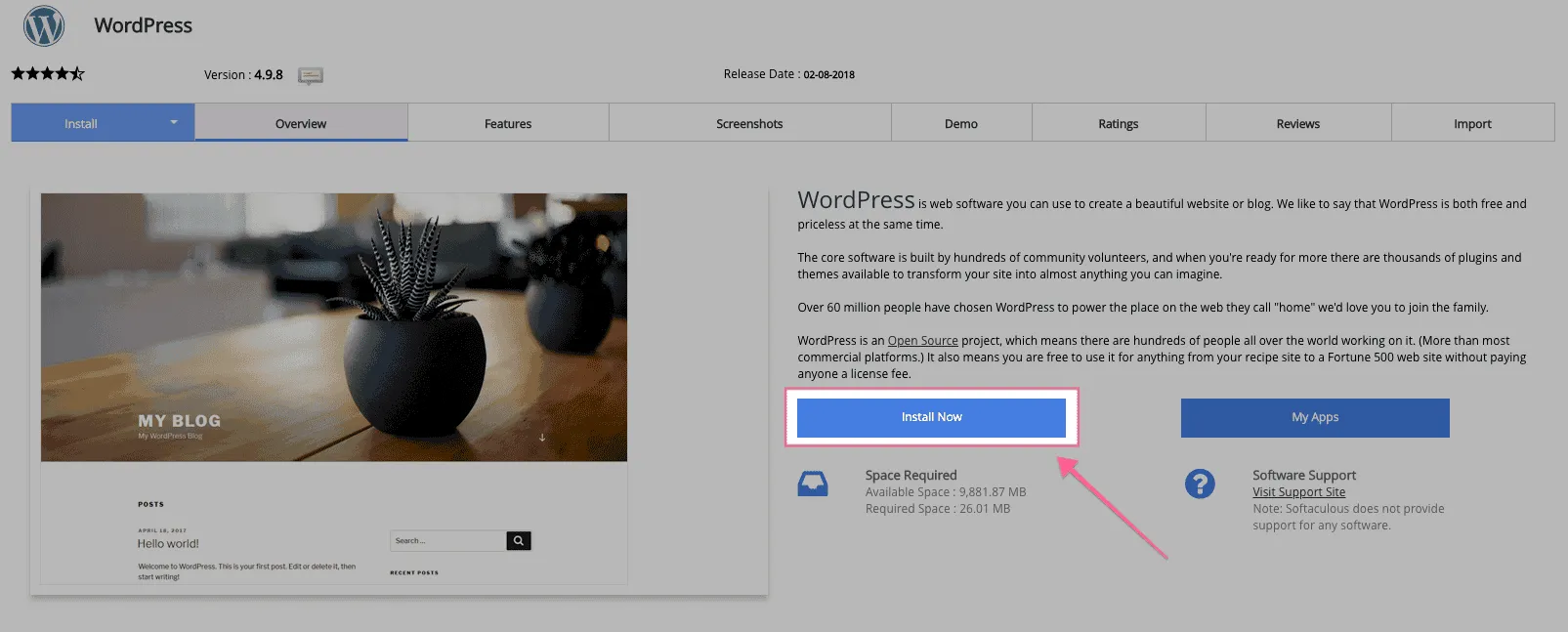1568x632 pixels.
Task: Click the Hello world! post title
Action: (x=168, y=544)
